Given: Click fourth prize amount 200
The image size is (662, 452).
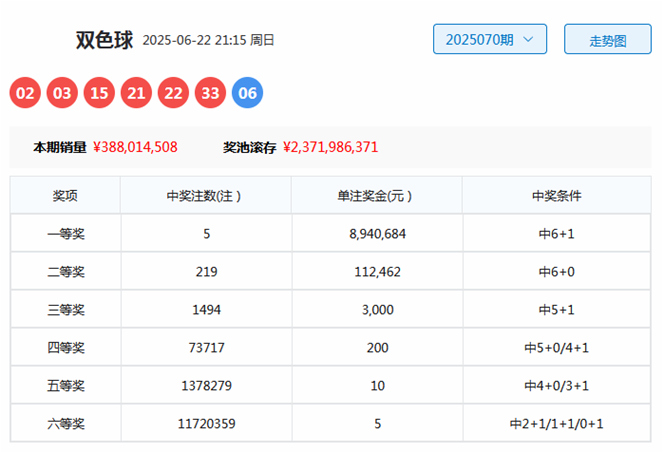Looking at the screenshot, I should [377, 348].
